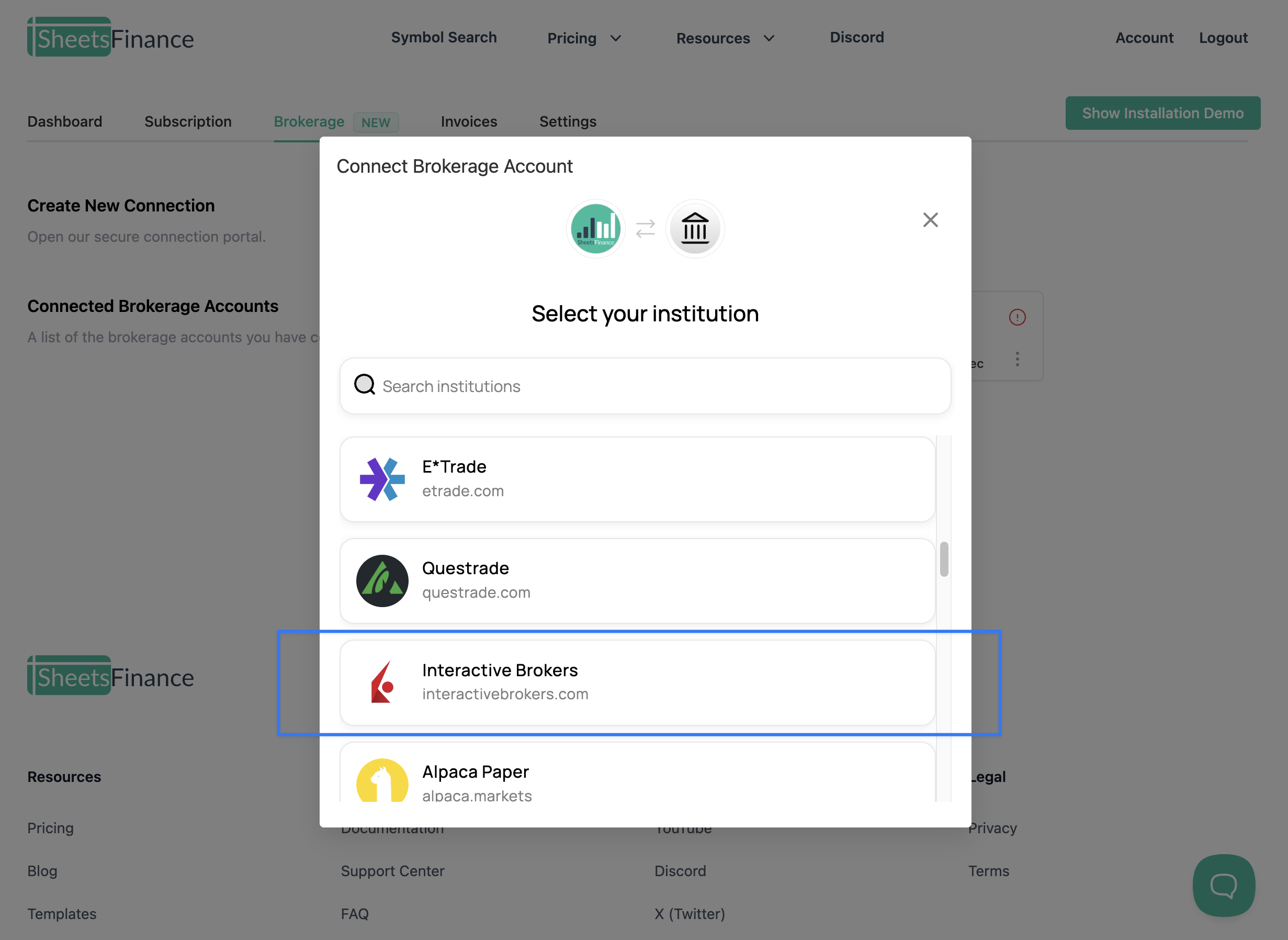Click the magnifier icon in search box
1288x940 pixels.
coord(365,385)
